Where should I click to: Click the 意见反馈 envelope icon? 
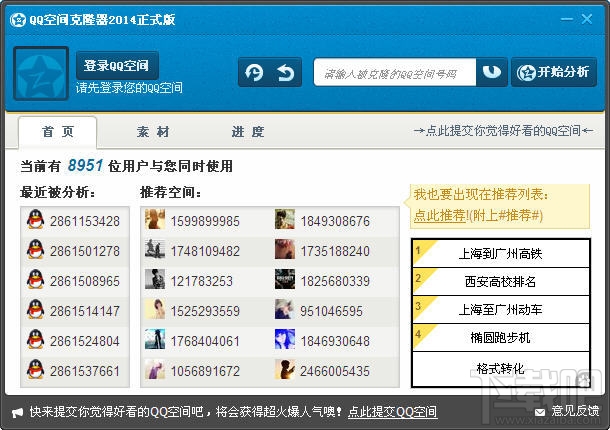pyautogui.click(x=540, y=412)
